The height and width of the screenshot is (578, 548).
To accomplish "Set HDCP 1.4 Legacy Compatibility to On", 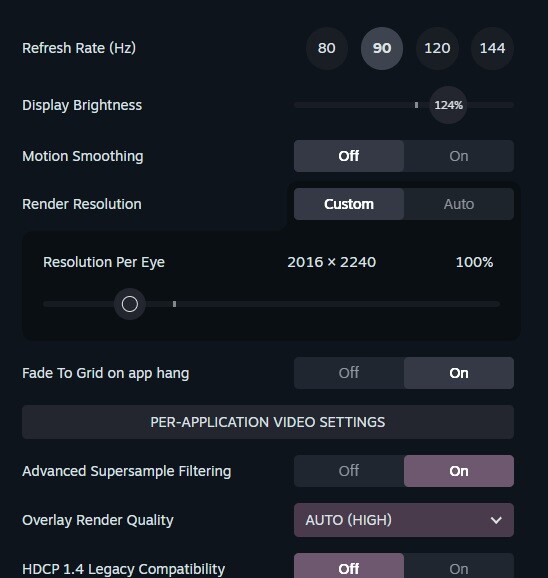I will pos(459,568).
